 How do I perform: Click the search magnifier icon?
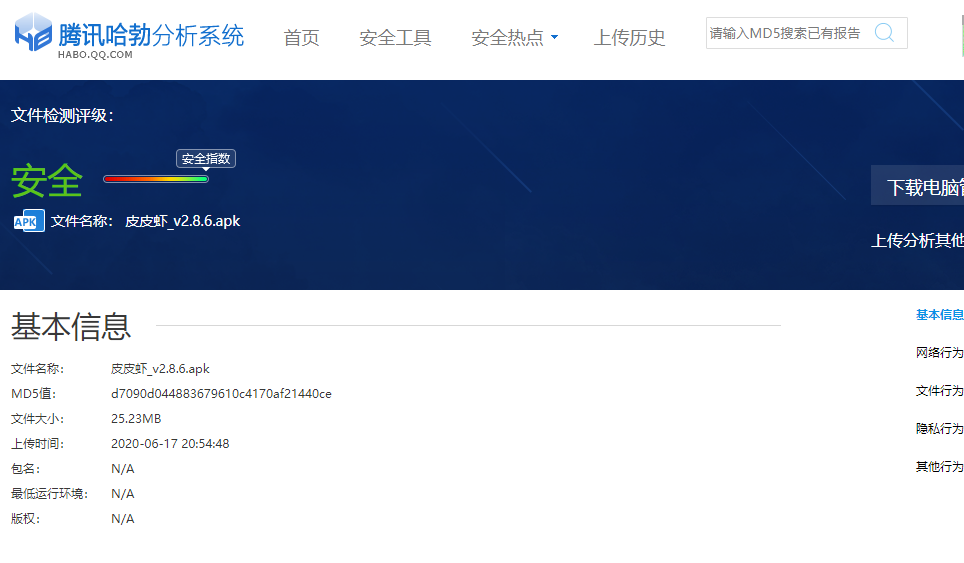[884, 33]
